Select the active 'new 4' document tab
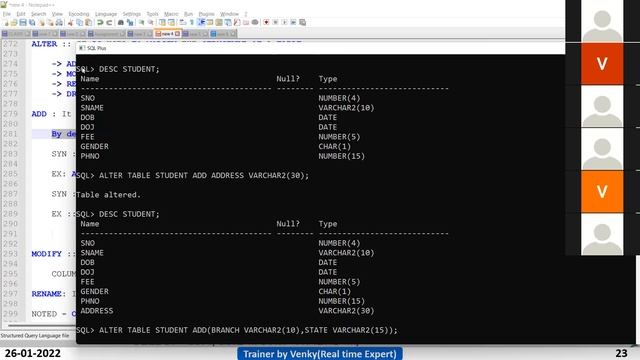The image size is (640, 360). [x=167, y=33]
